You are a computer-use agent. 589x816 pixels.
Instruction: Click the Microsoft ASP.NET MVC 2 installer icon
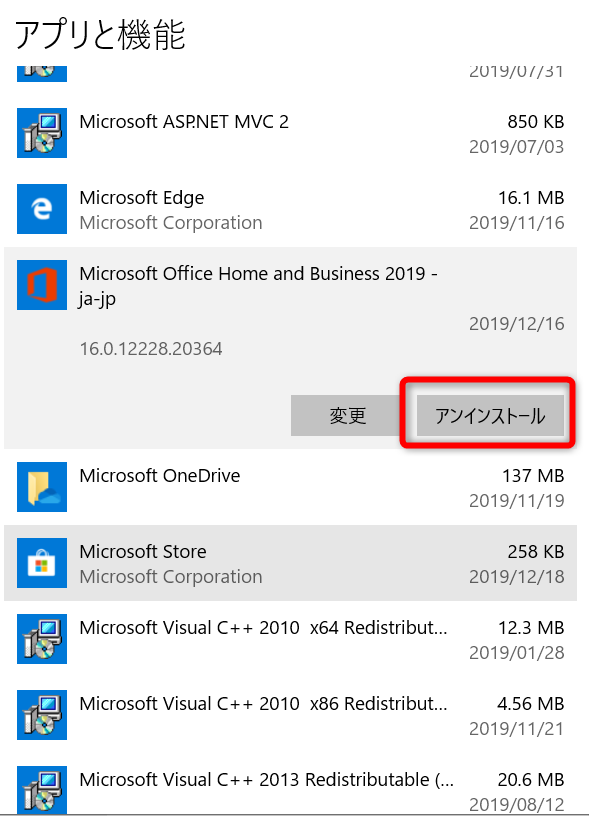coord(42,133)
